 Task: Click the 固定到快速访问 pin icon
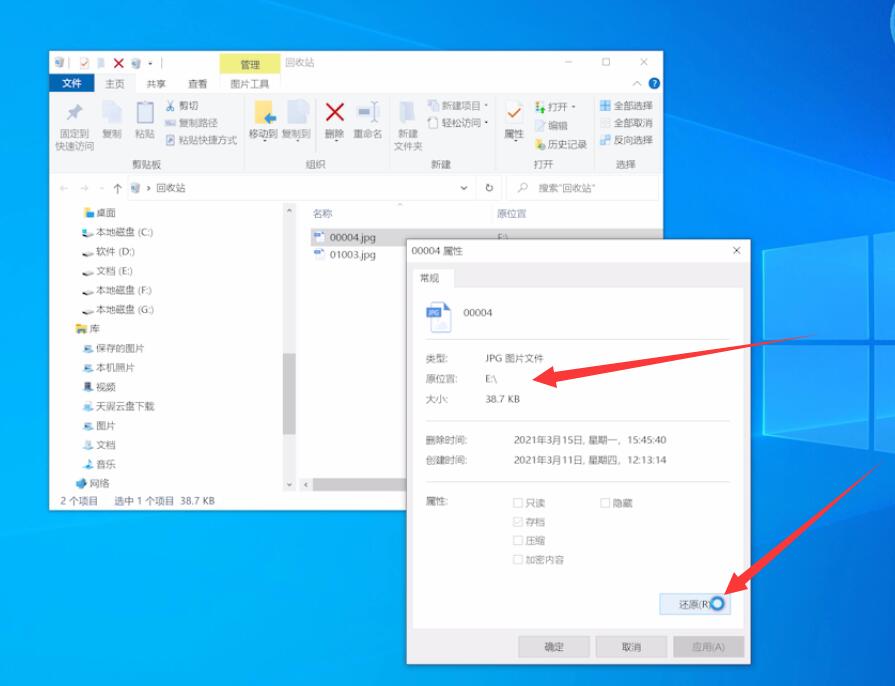click(74, 112)
